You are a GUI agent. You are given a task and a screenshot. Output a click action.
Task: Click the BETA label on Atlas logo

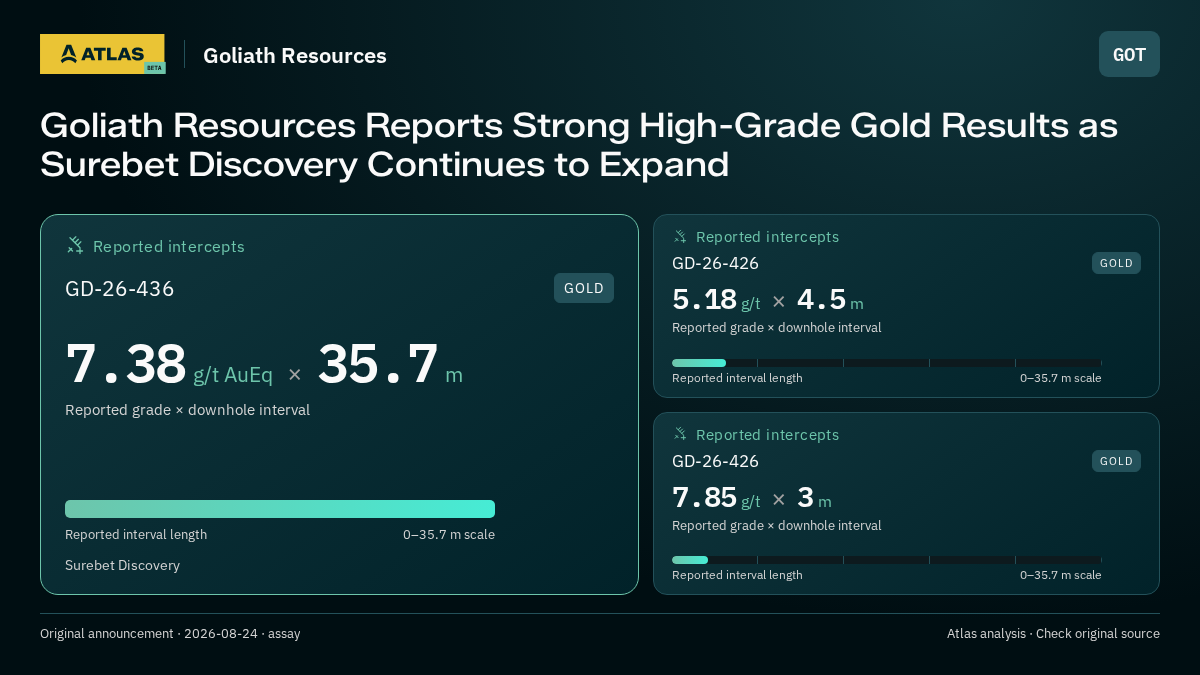154,68
